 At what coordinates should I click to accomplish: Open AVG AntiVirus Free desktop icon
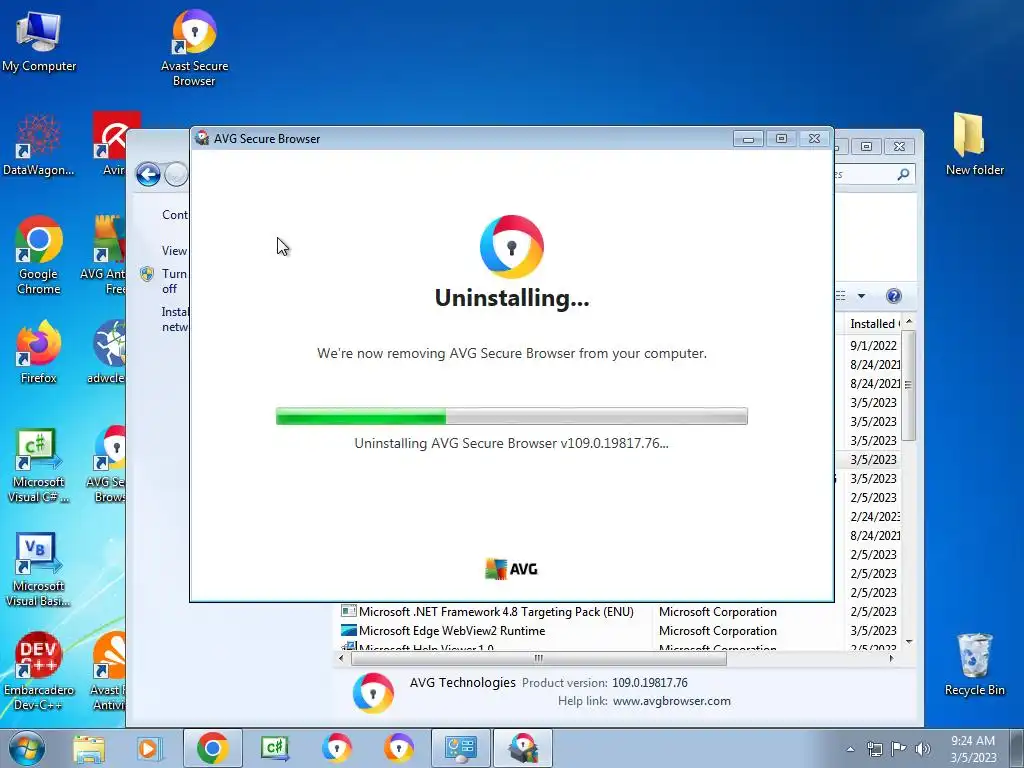click(104, 255)
